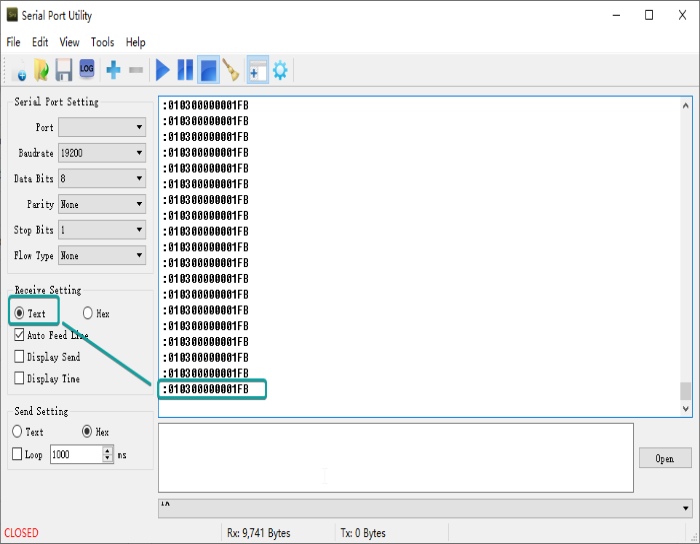Enable the Display Time checkbox
The height and width of the screenshot is (544, 700).
(x=20, y=379)
